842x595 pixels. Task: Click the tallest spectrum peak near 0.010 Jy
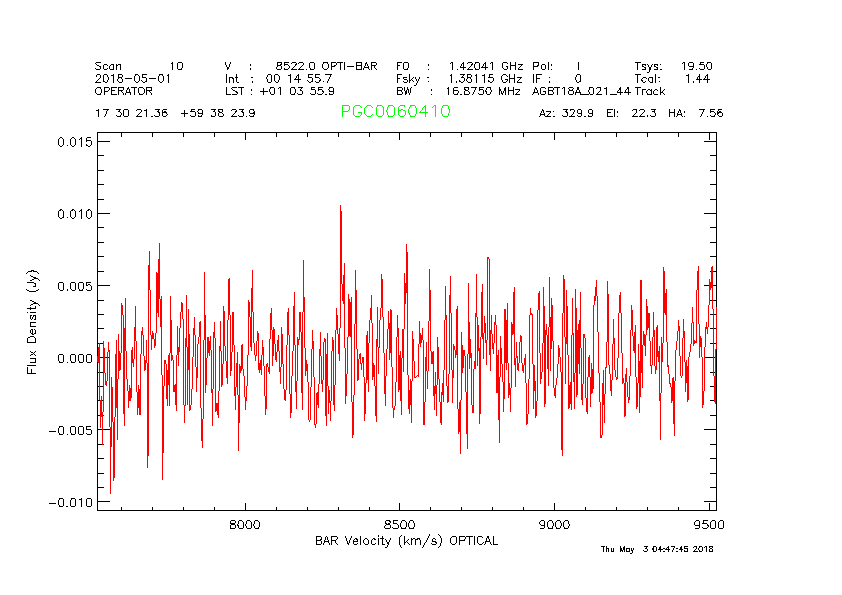click(340, 208)
